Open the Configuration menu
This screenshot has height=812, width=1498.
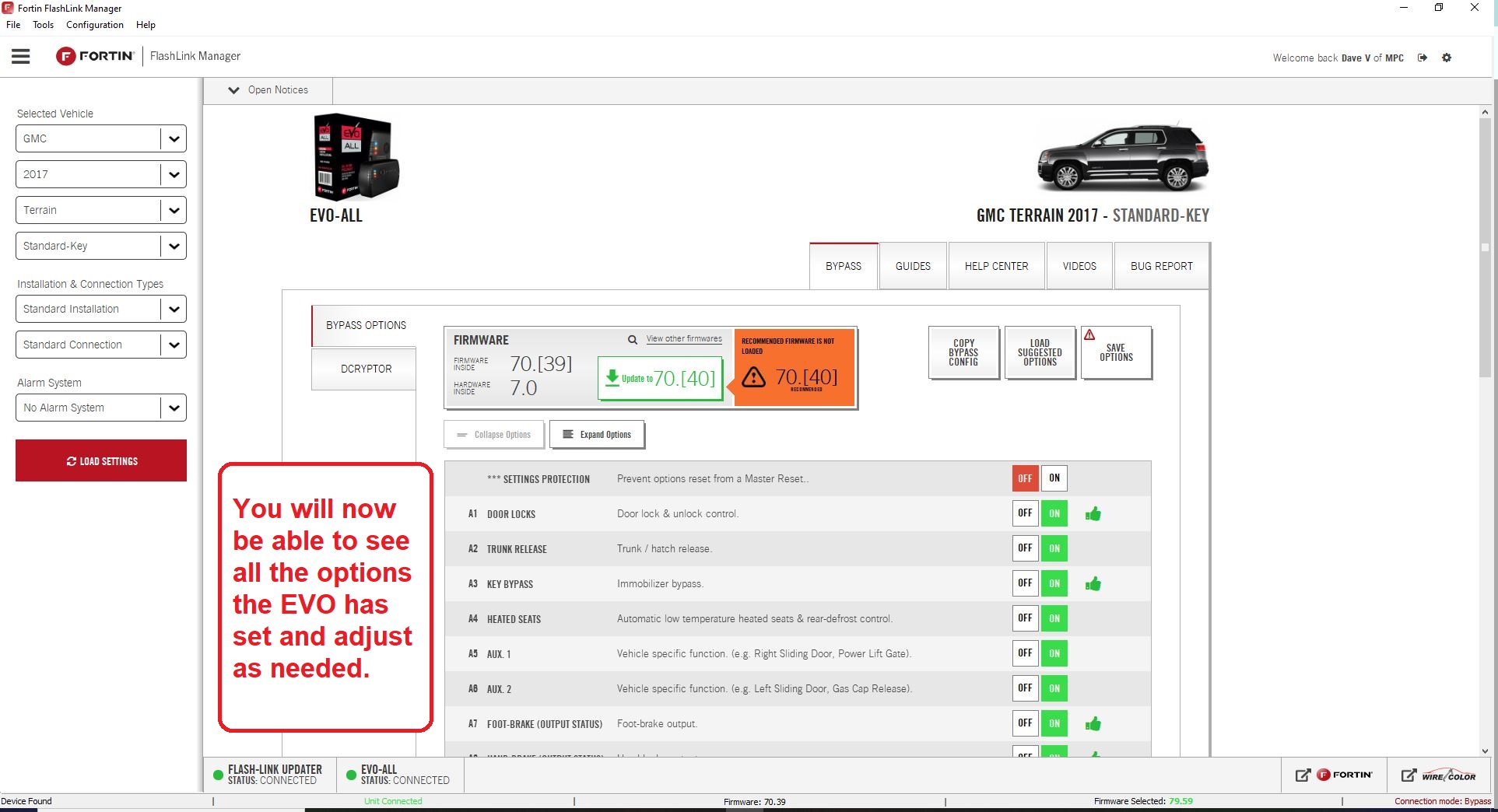(x=95, y=25)
